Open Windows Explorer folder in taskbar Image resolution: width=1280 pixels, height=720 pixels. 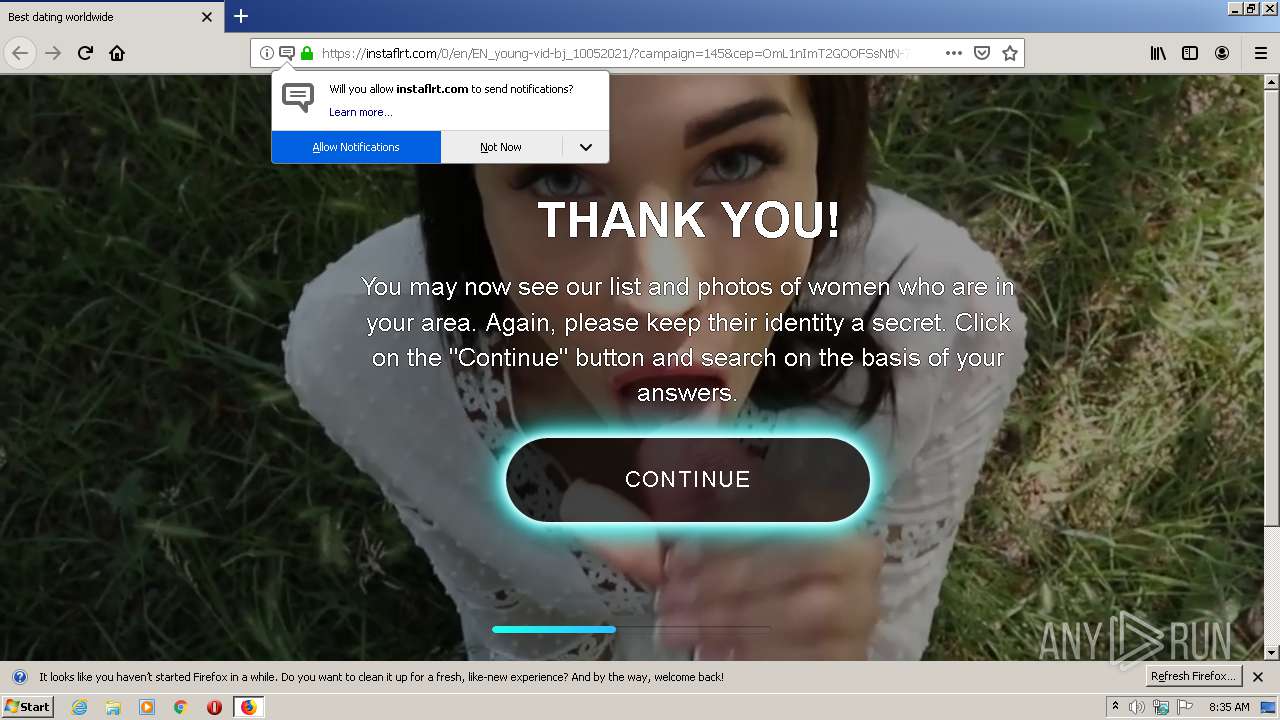[113, 707]
